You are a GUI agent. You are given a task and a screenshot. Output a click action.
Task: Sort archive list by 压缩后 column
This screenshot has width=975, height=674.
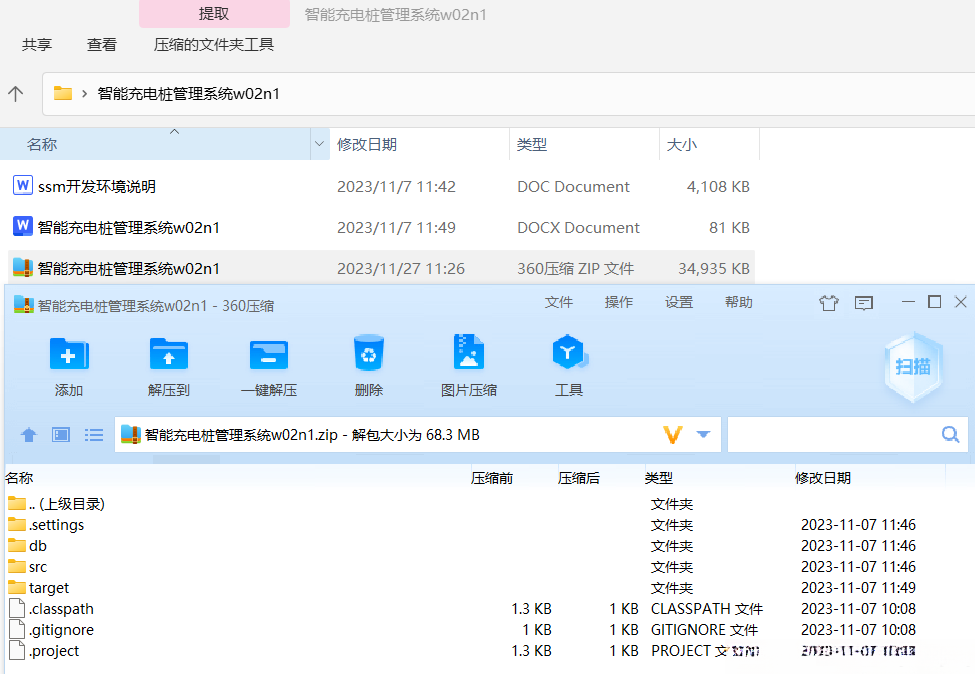pos(579,478)
